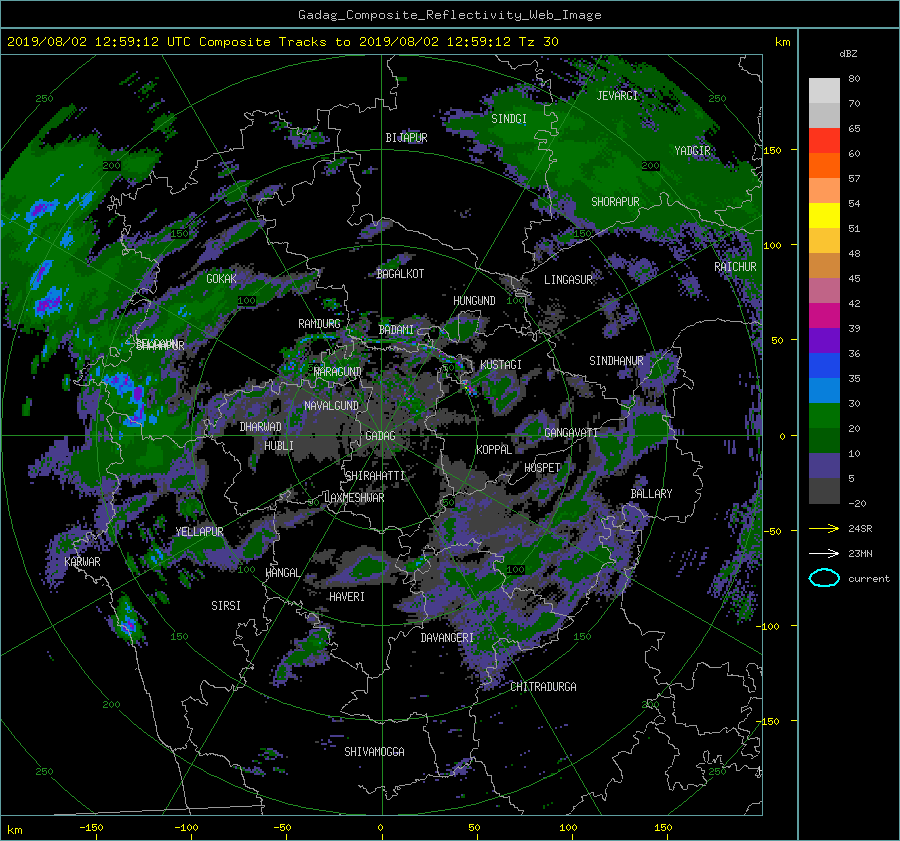Click the SINDGI city label
Image resolution: width=900 pixels, height=841 pixels.
pos(509,119)
